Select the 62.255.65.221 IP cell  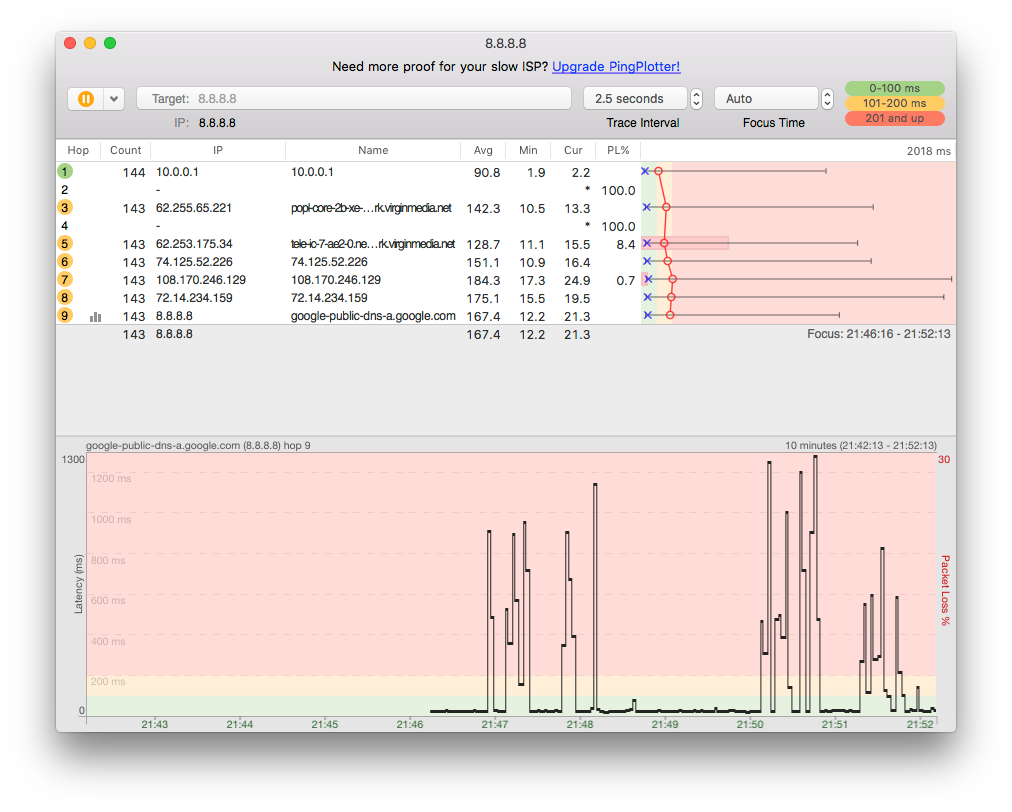[x=194, y=208]
